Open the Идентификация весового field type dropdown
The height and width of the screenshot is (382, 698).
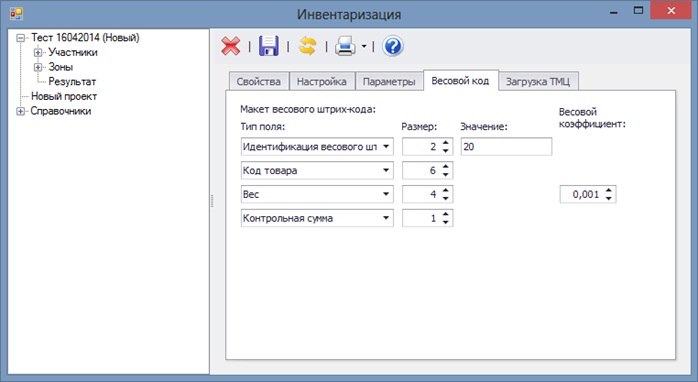pyautogui.click(x=386, y=146)
